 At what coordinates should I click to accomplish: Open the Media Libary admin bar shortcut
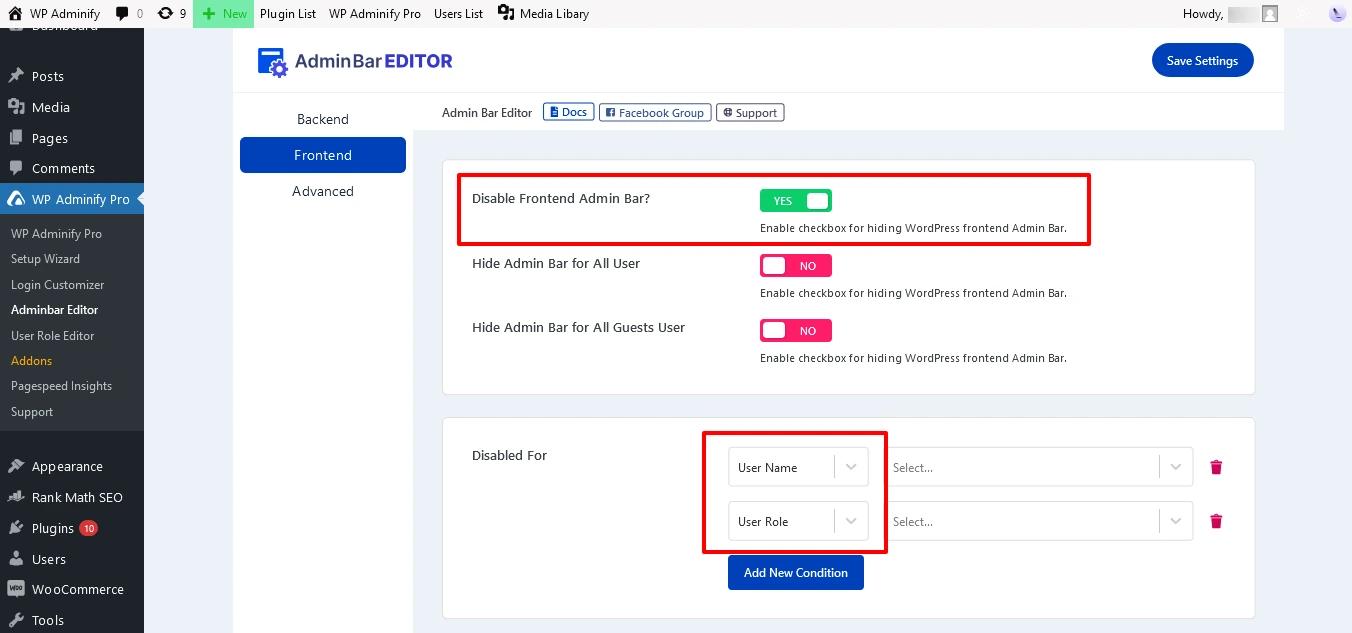click(543, 14)
